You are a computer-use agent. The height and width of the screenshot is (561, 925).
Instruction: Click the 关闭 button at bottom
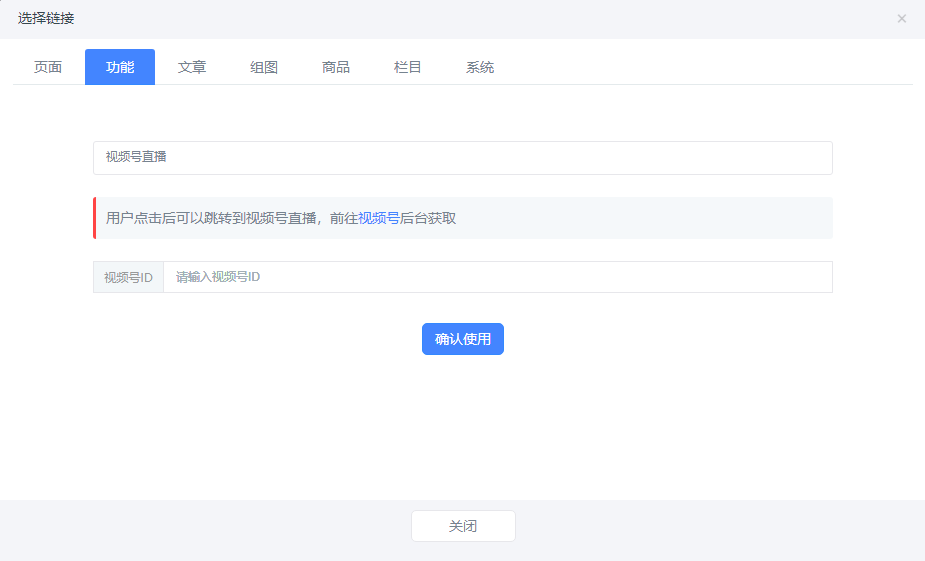463,526
